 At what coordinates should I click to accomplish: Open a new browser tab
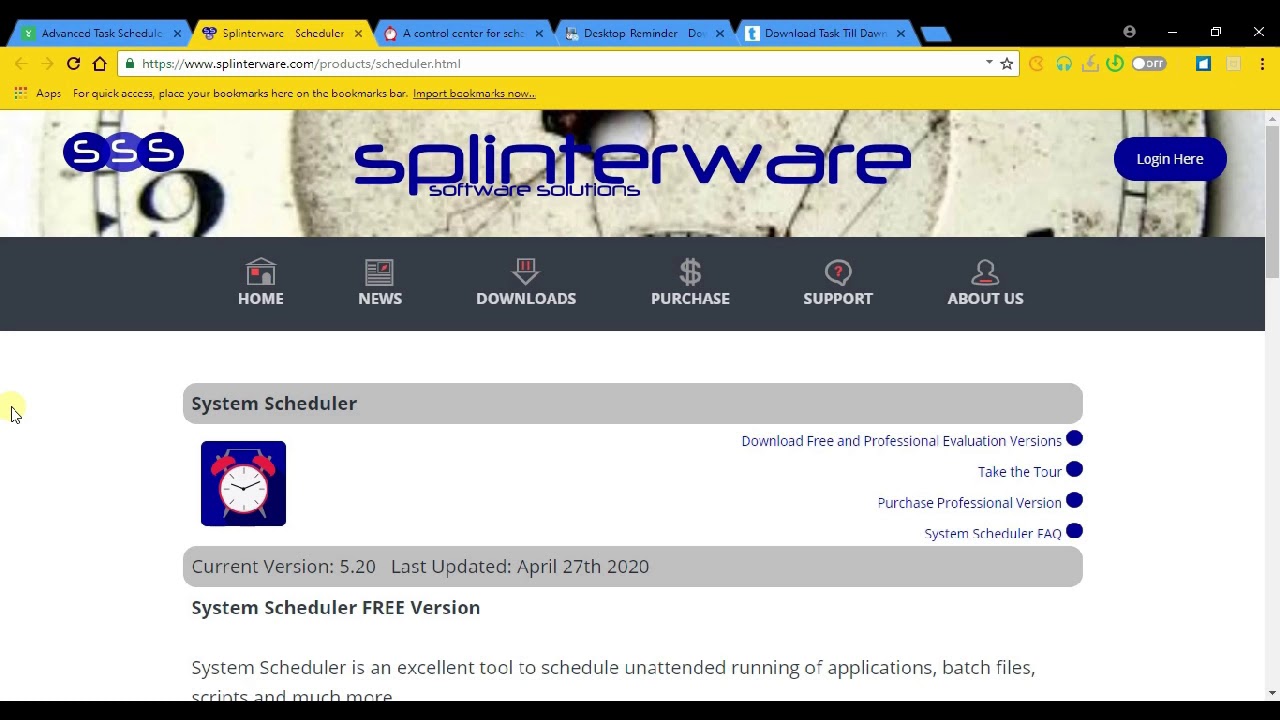coord(936,34)
